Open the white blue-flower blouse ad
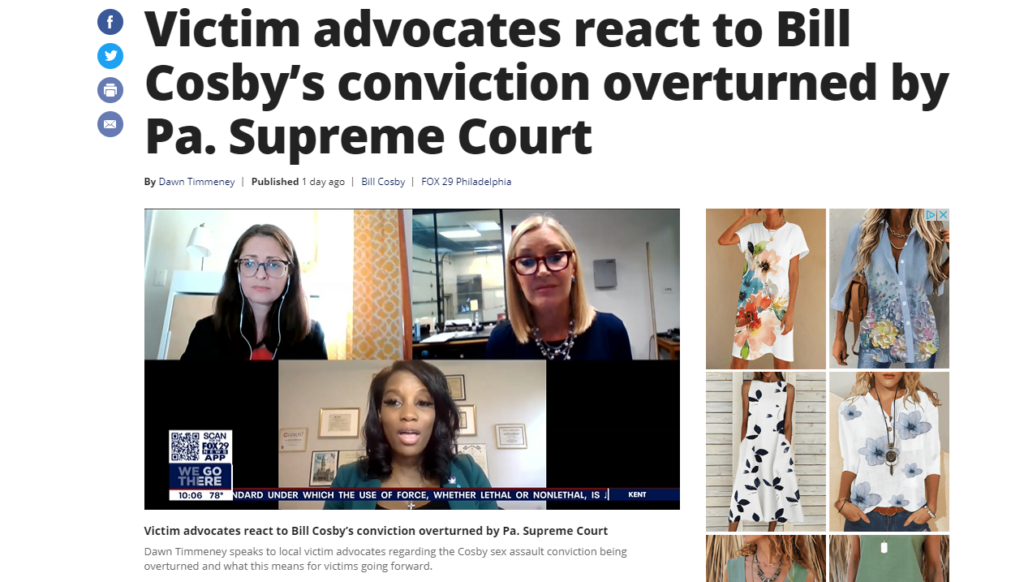The image size is (1024, 582). click(x=889, y=452)
